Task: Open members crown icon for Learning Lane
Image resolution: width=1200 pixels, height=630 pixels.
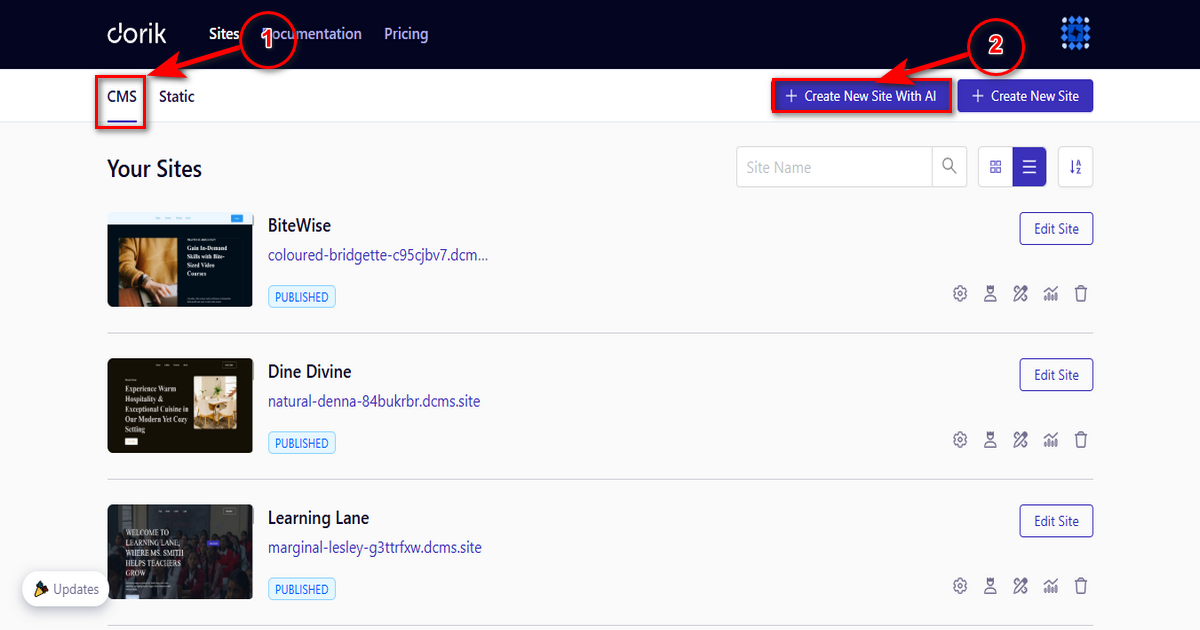Action: point(990,586)
